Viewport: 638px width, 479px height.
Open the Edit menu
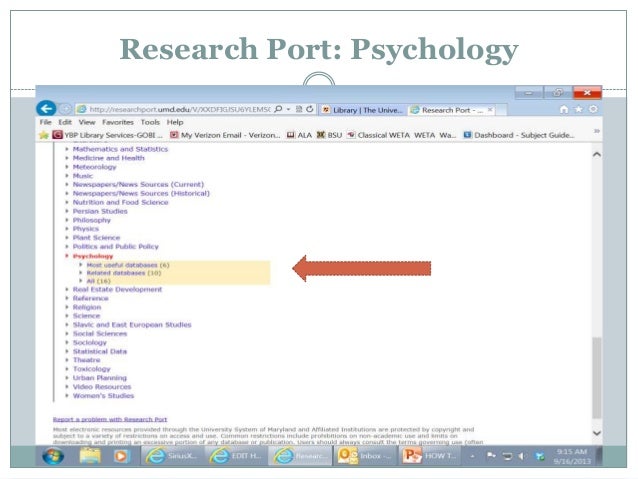click(65, 122)
